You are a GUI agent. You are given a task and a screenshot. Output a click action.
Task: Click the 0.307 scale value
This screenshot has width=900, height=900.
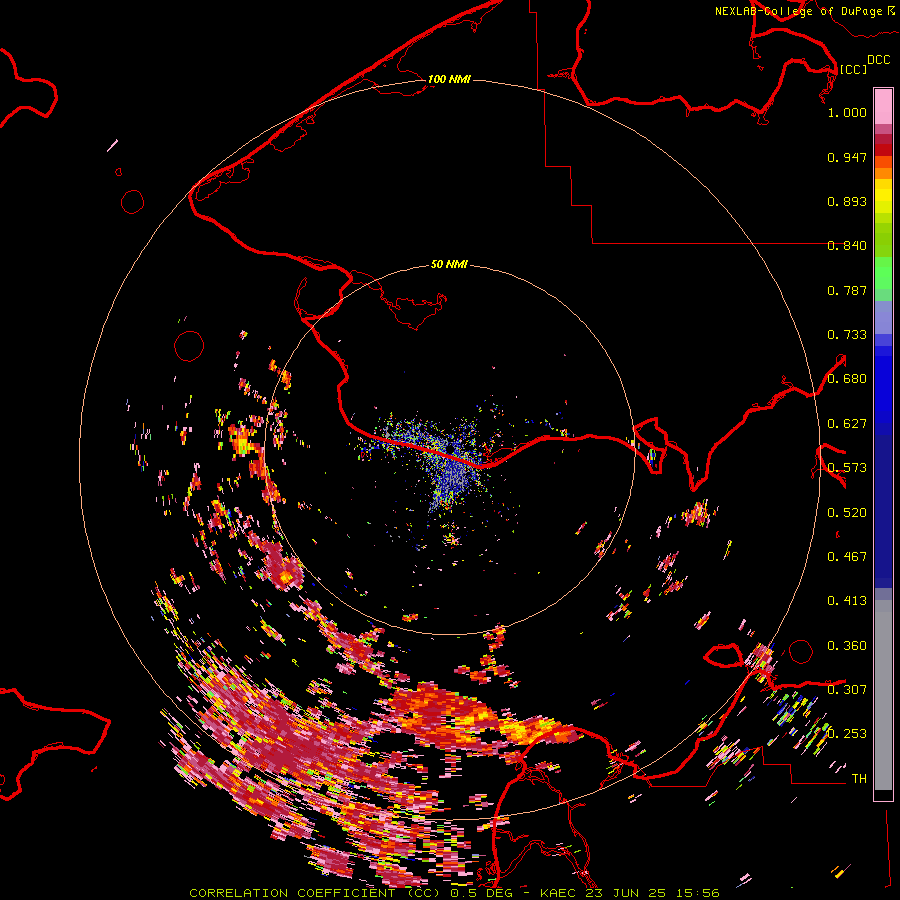coord(847,689)
